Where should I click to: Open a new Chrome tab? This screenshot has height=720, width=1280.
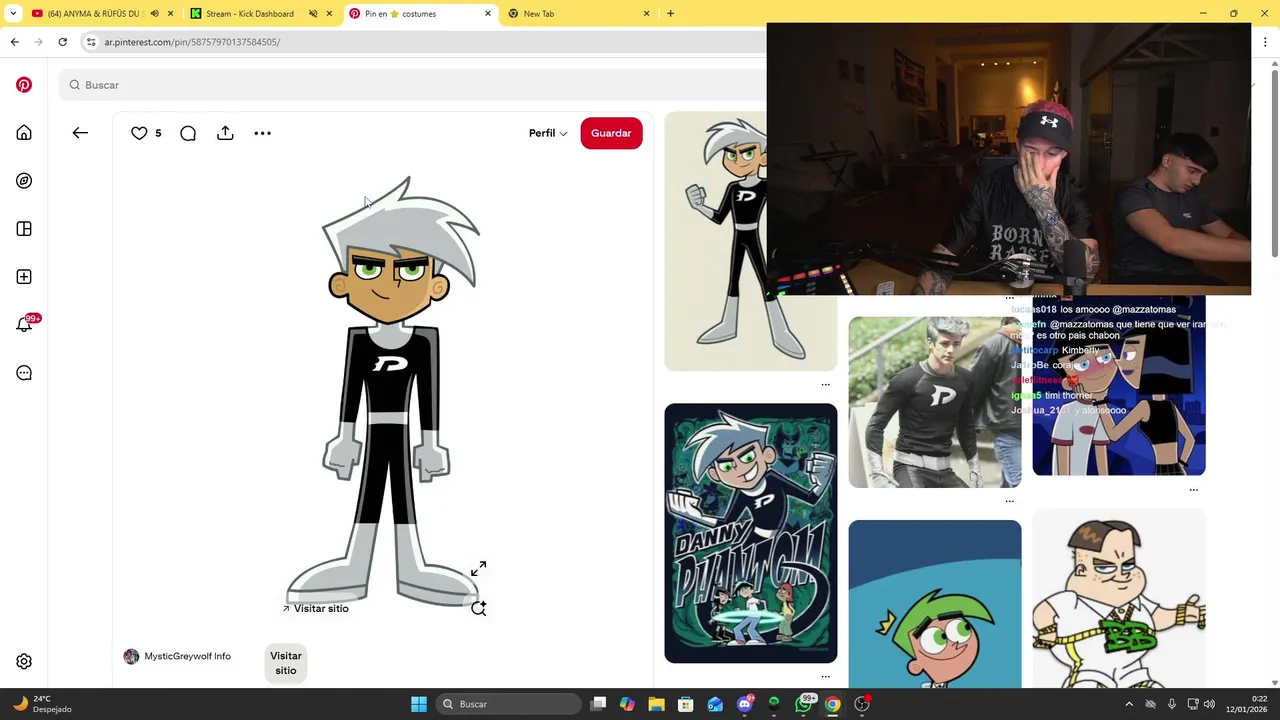[670, 14]
